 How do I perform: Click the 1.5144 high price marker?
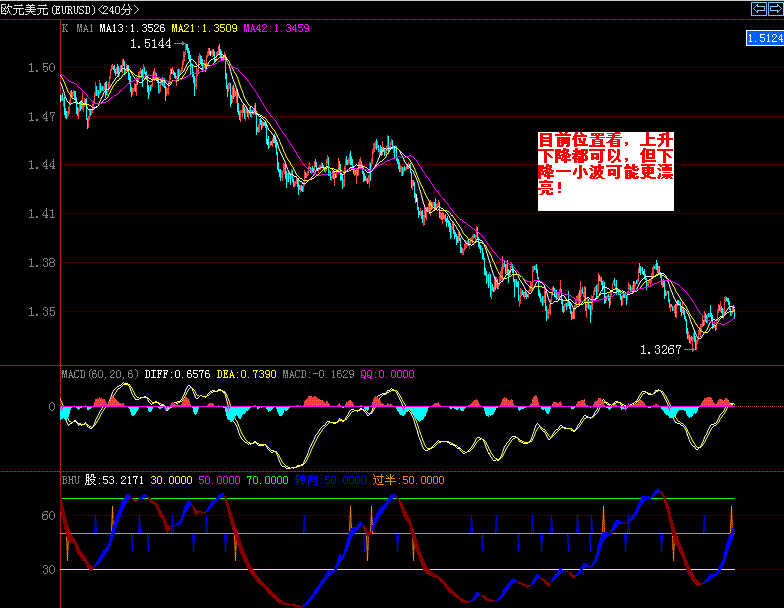coord(153,44)
